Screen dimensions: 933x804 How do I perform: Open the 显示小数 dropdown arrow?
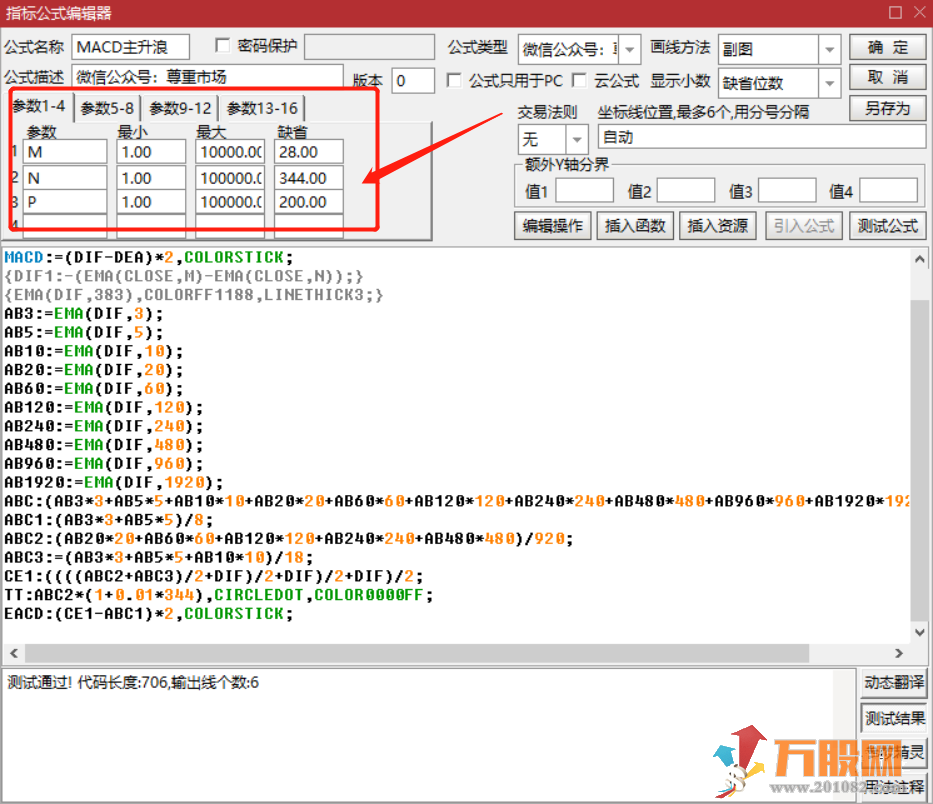tap(829, 83)
